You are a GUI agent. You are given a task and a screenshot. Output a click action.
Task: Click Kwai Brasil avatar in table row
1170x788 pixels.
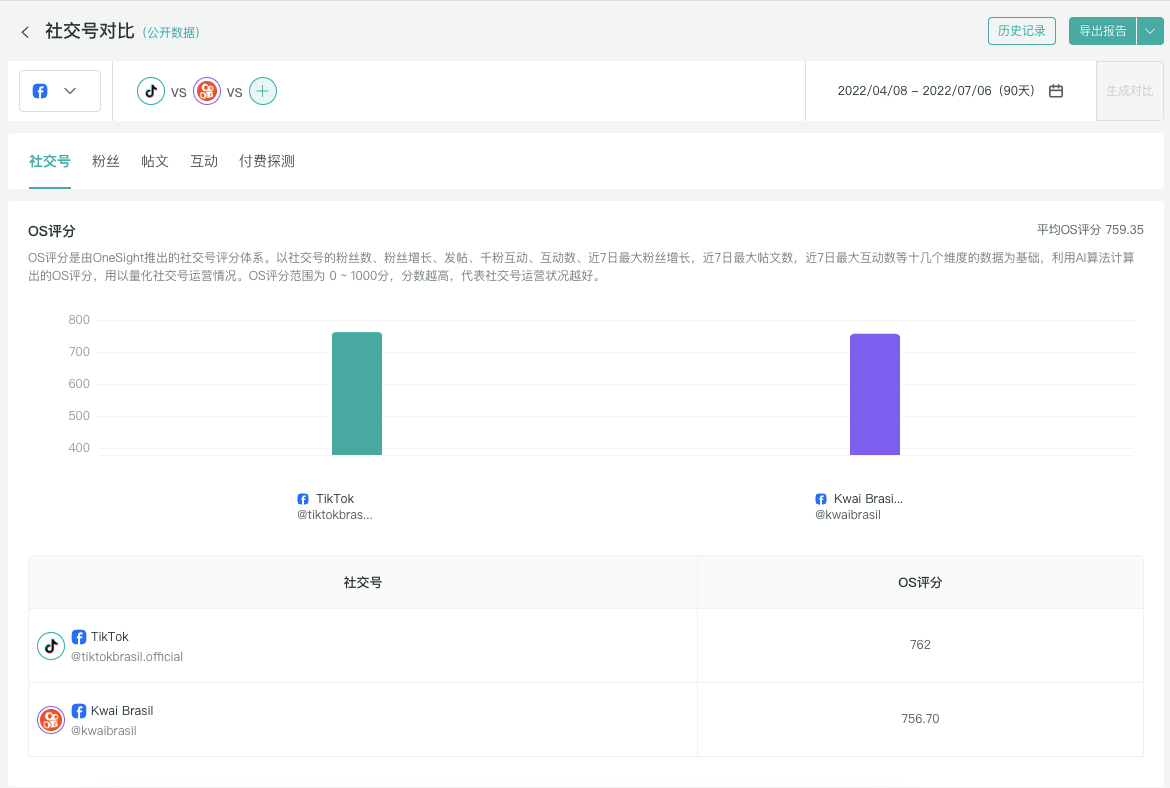pos(51,720)
